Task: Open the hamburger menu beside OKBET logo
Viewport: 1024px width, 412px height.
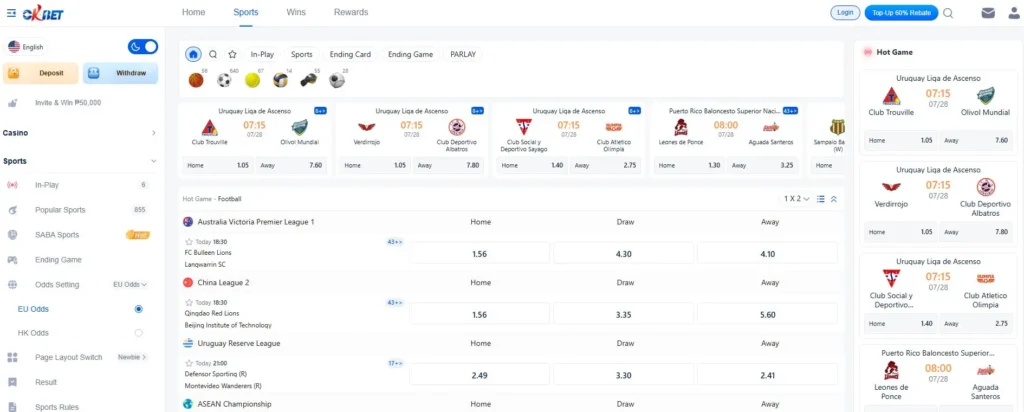Action: [x=11, y=13]
